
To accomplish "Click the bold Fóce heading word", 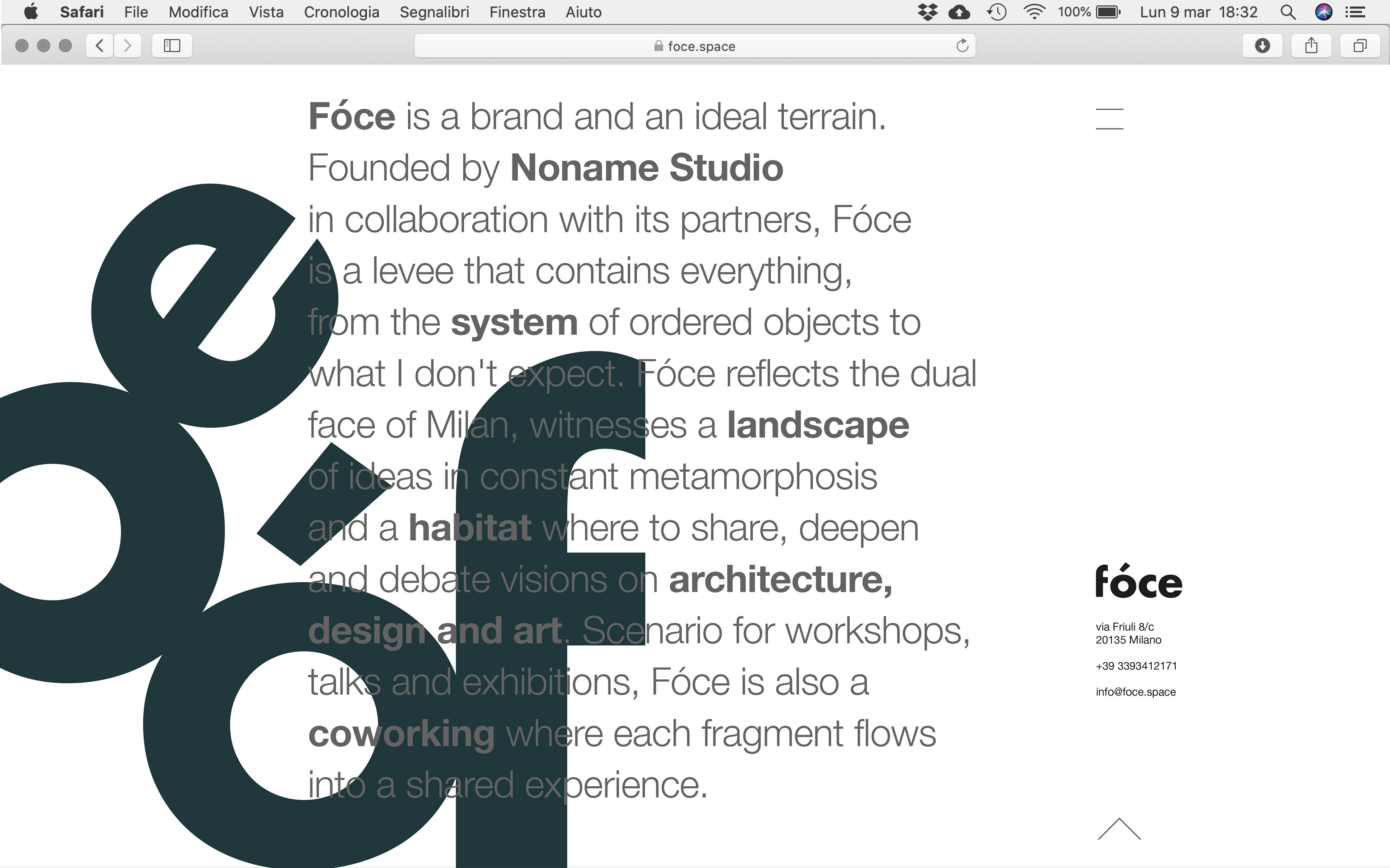I will pyautogui.click(x=352, y=117).
